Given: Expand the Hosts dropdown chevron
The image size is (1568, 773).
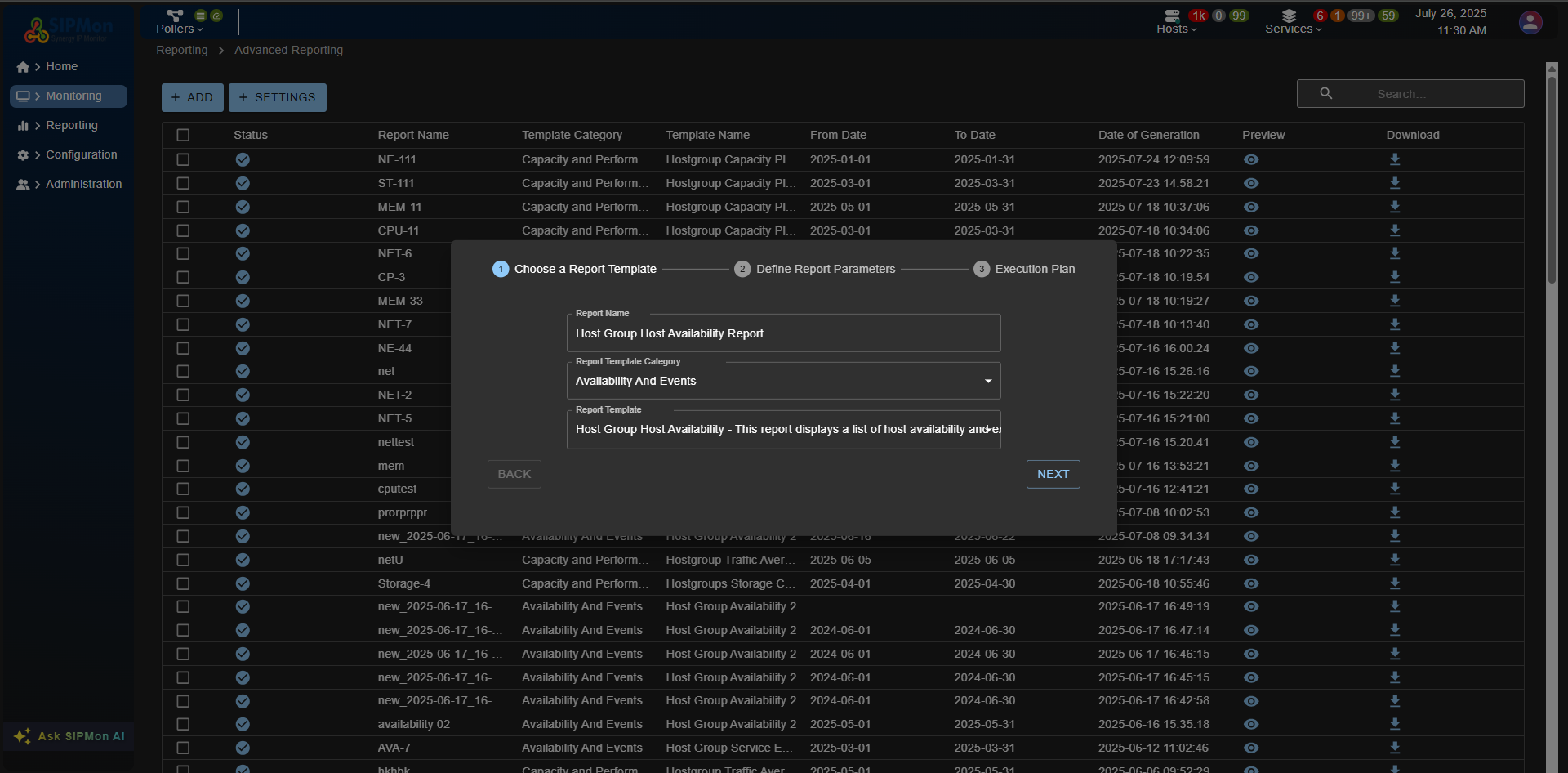Looking at the screenshot, I should coord(1195,29).
